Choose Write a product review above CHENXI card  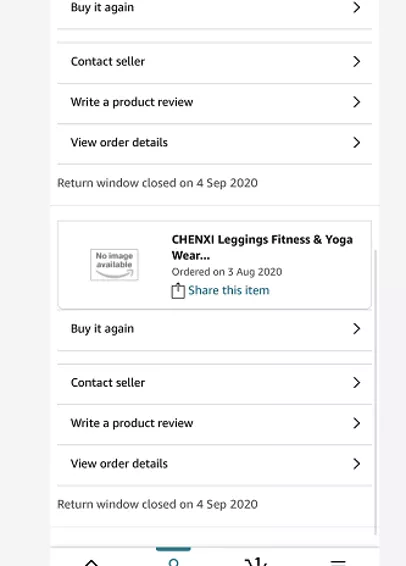tap(214, 102)
